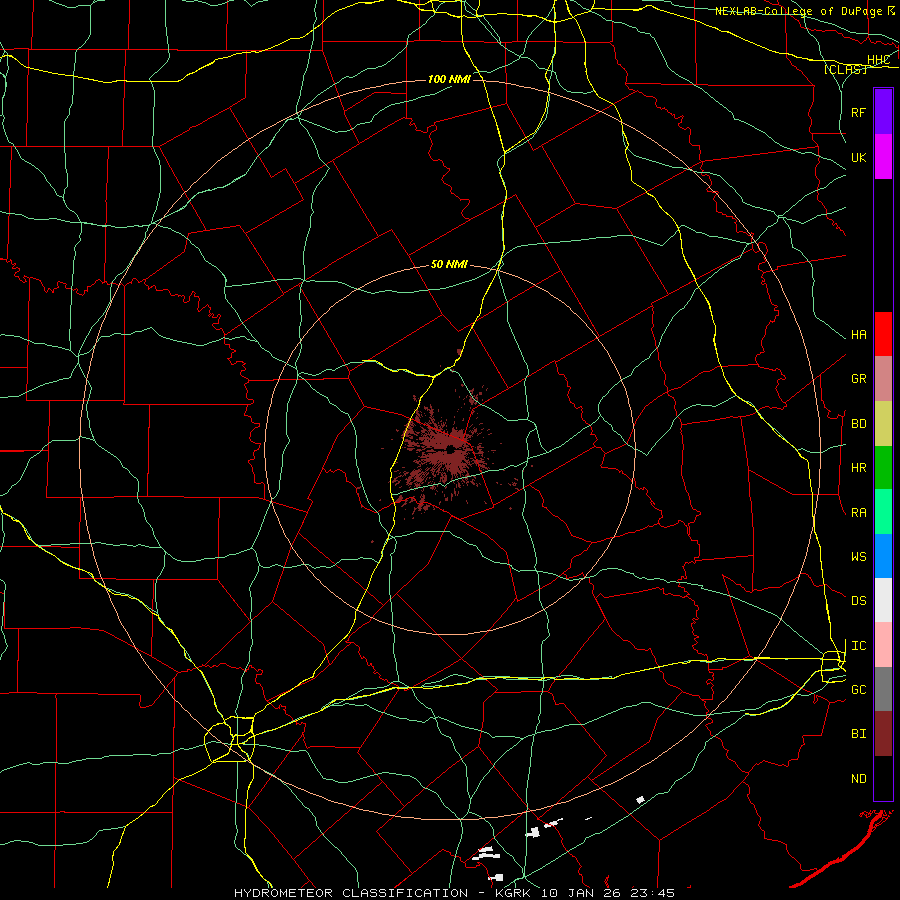The width and height of the screenshot is (900, 900).
Task: Click the BD legend label
Action: pos(858,424)
